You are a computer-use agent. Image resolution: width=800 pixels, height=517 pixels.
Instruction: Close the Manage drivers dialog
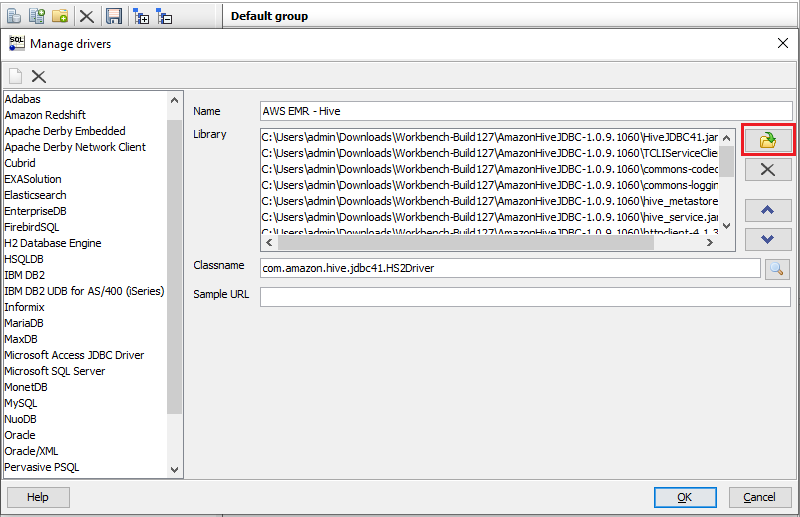[x=783, y=43]
